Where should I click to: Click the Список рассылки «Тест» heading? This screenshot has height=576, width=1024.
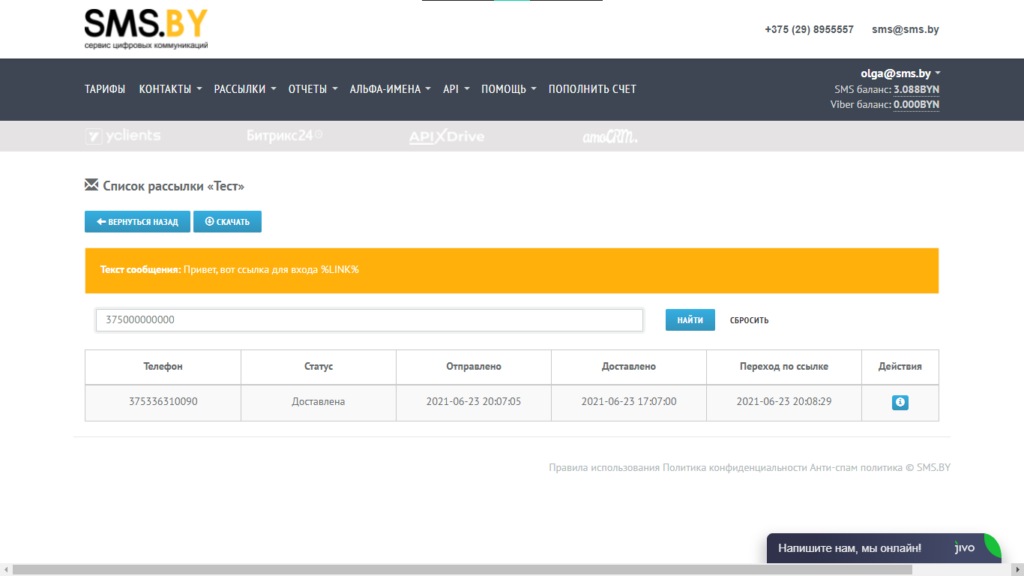173,186
